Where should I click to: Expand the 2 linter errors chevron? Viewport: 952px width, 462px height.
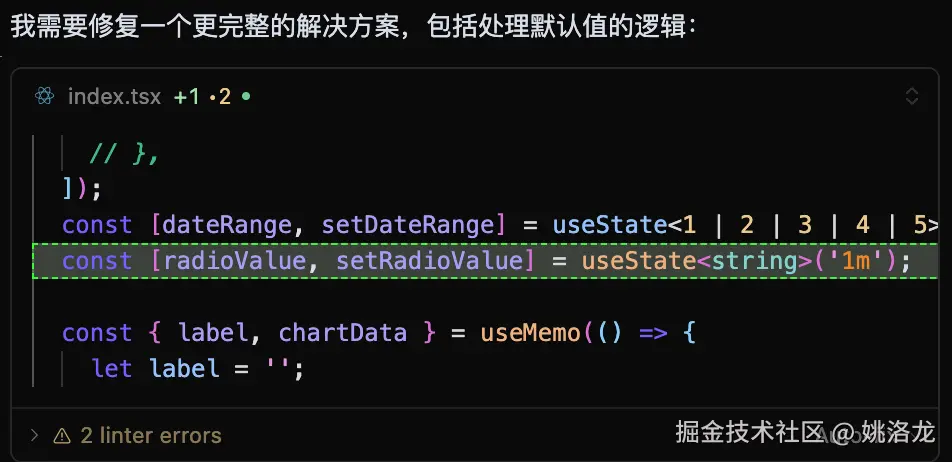click(x=35, y=435)
